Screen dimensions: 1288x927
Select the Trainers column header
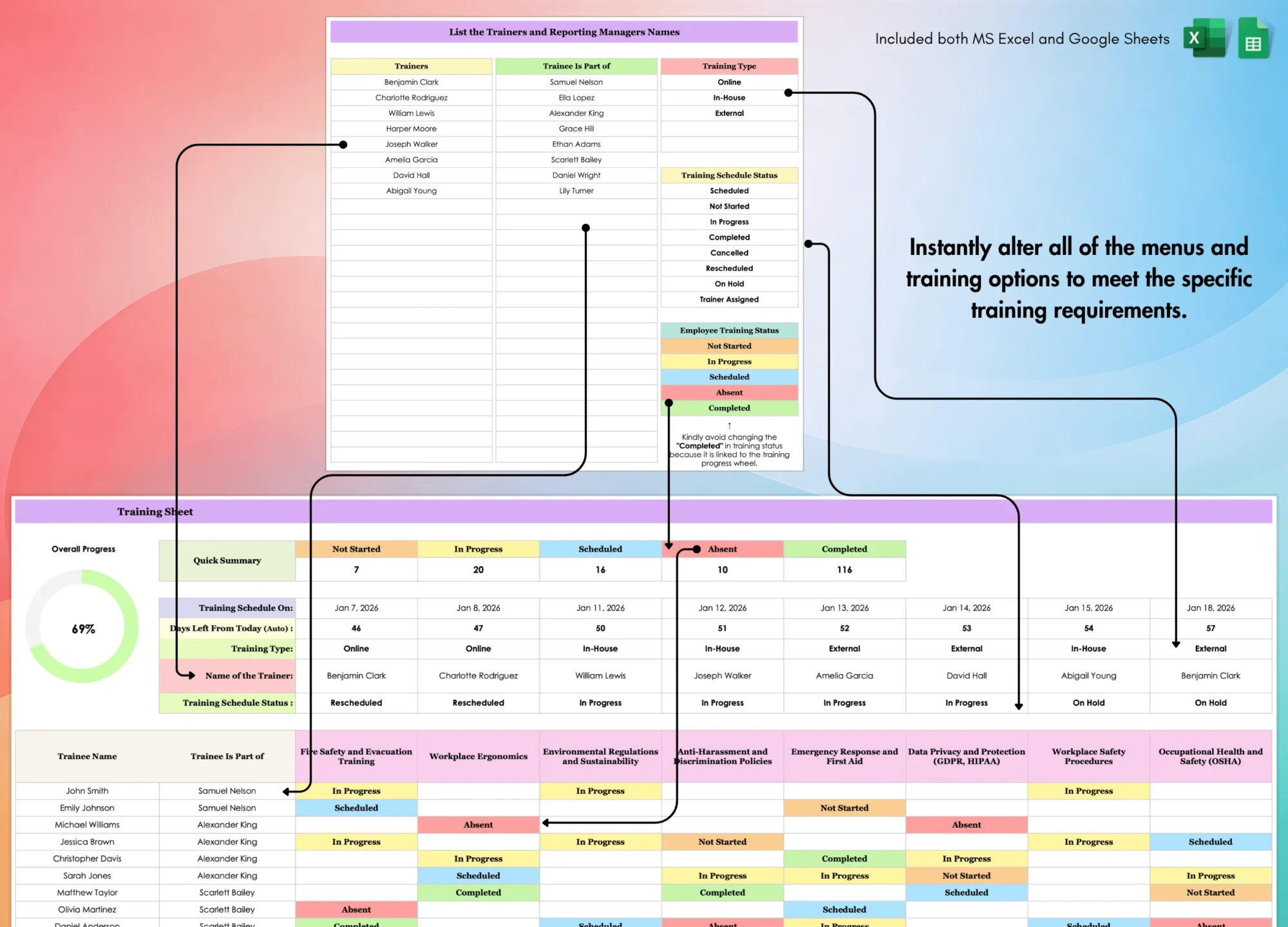point(412,66)
